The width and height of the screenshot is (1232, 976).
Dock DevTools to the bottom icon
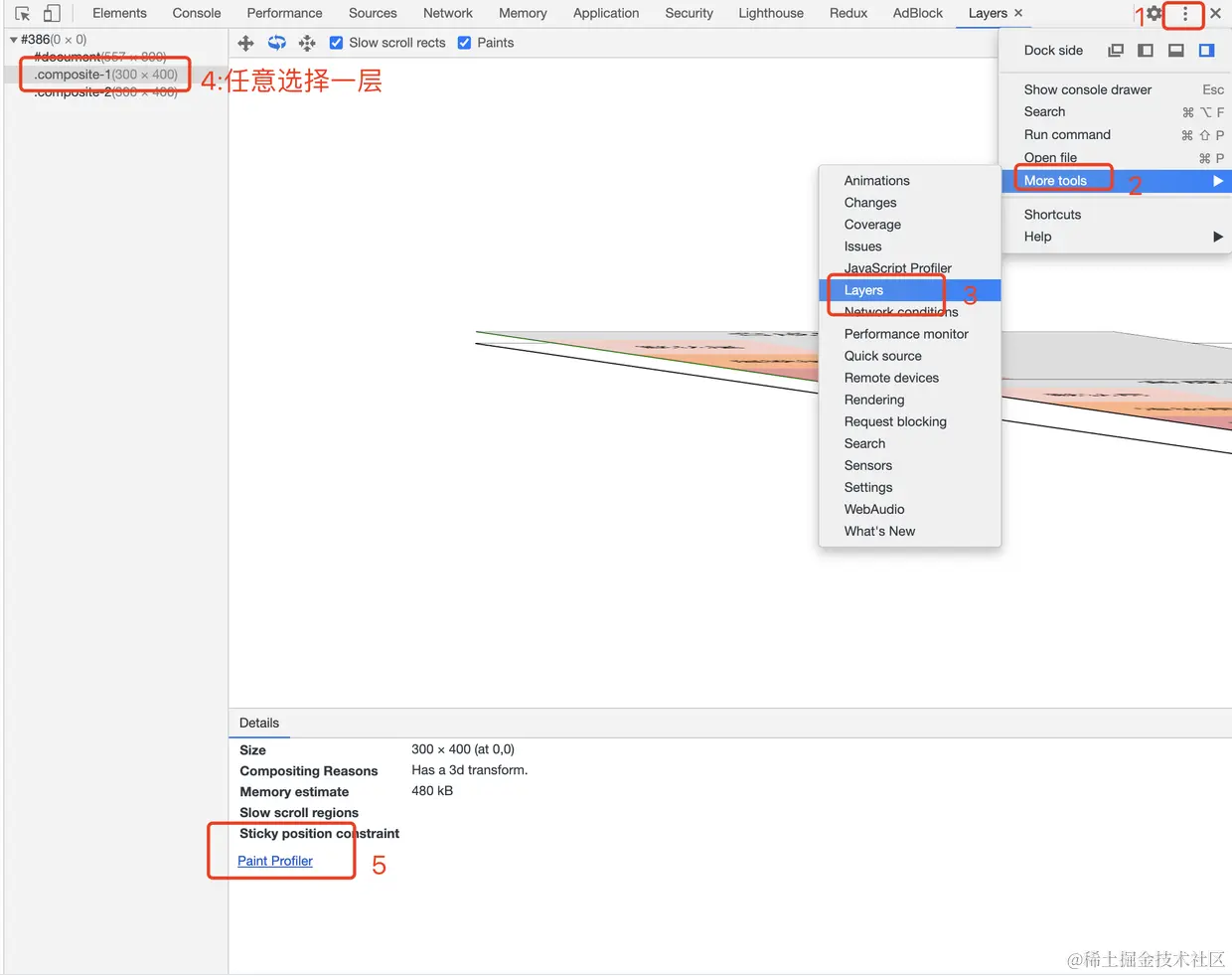pos(1176,51)
